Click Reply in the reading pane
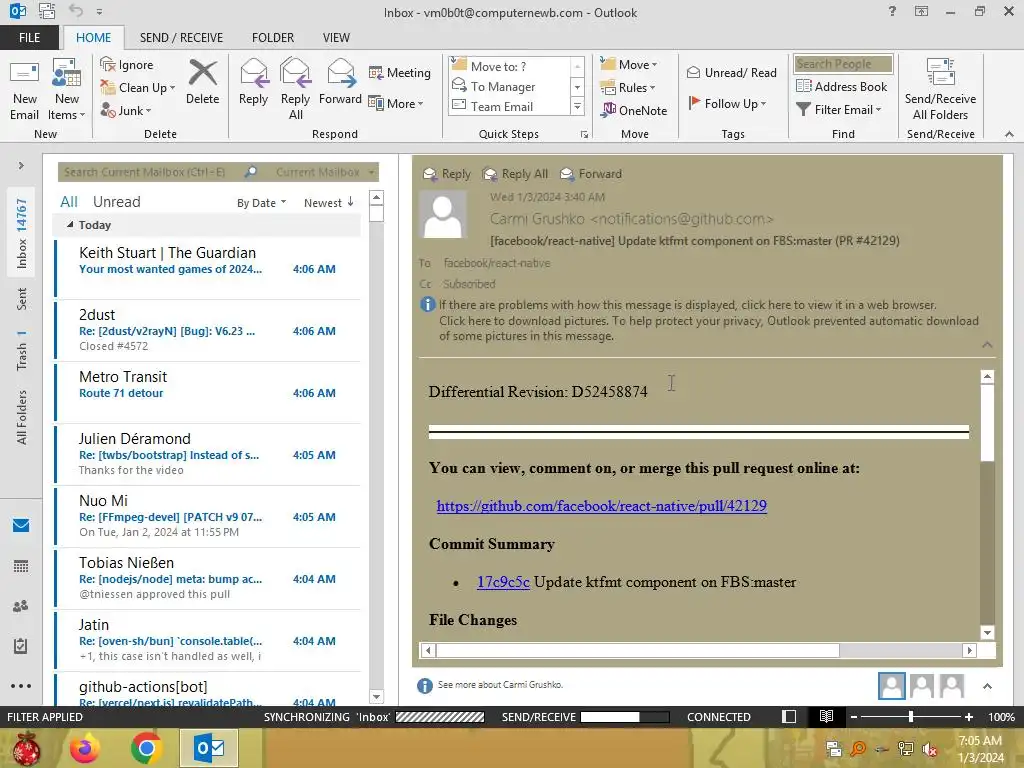Image resolution: width=1024 pixels, height=768 pixels. point(447,174)
